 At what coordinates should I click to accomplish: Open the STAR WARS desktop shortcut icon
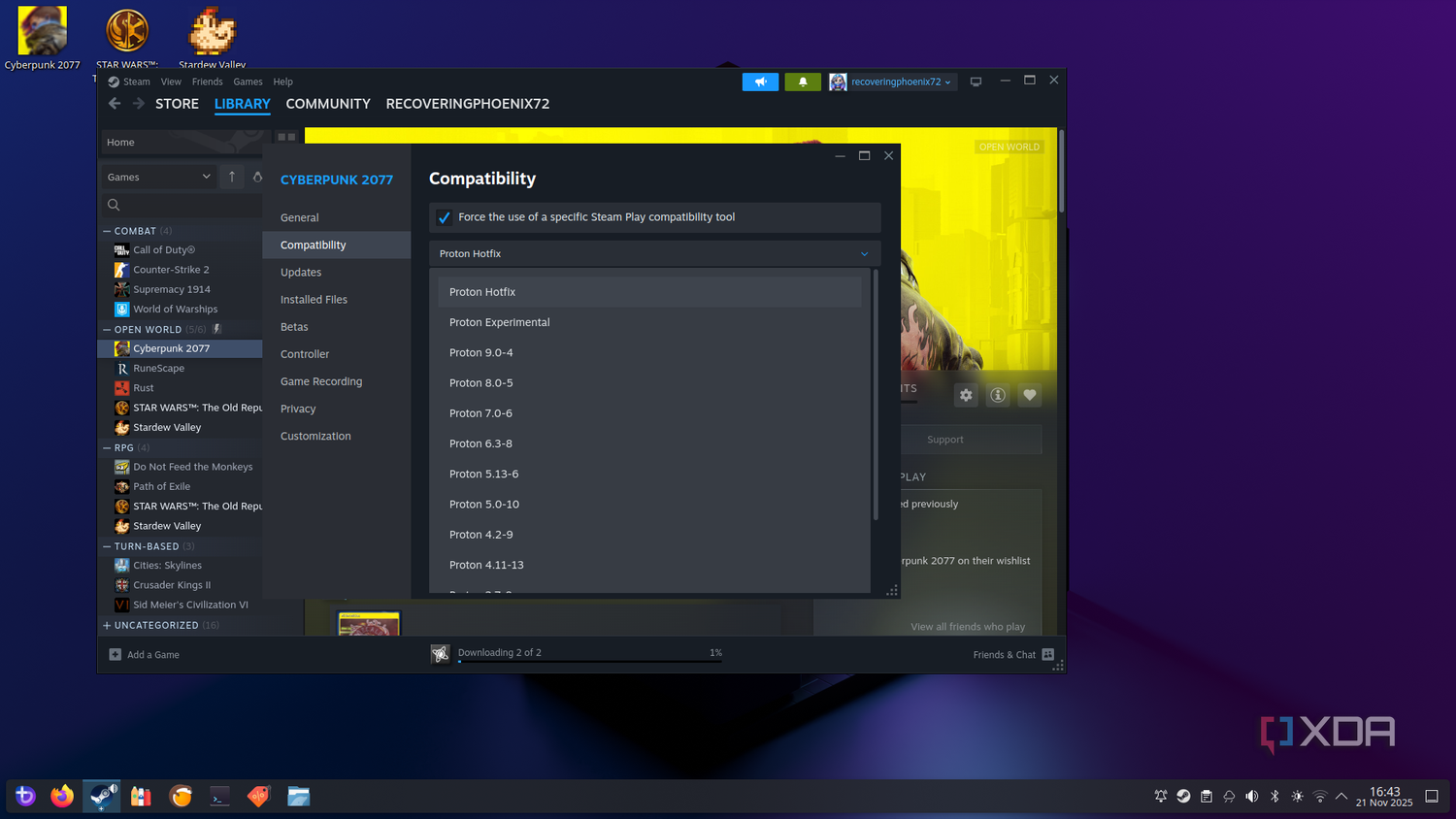127,31
